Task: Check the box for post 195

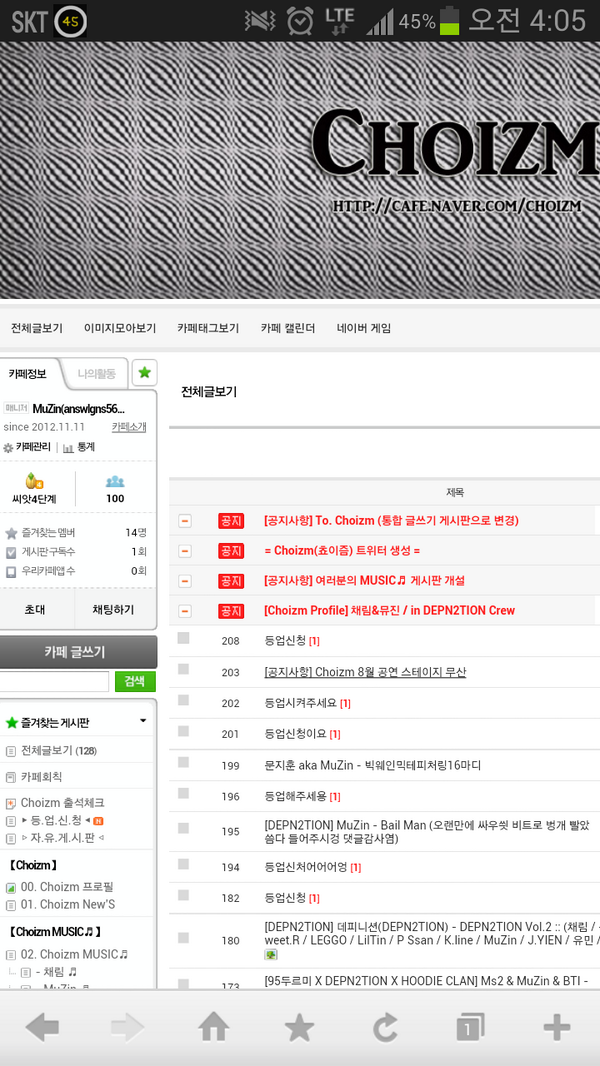Action: point(183,828)
